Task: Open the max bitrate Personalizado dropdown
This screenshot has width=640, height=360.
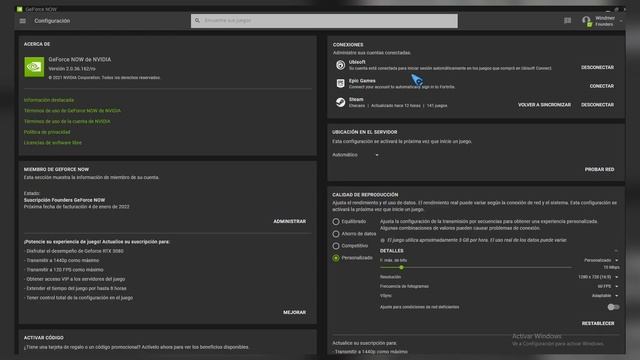Action: coord(601,260)
